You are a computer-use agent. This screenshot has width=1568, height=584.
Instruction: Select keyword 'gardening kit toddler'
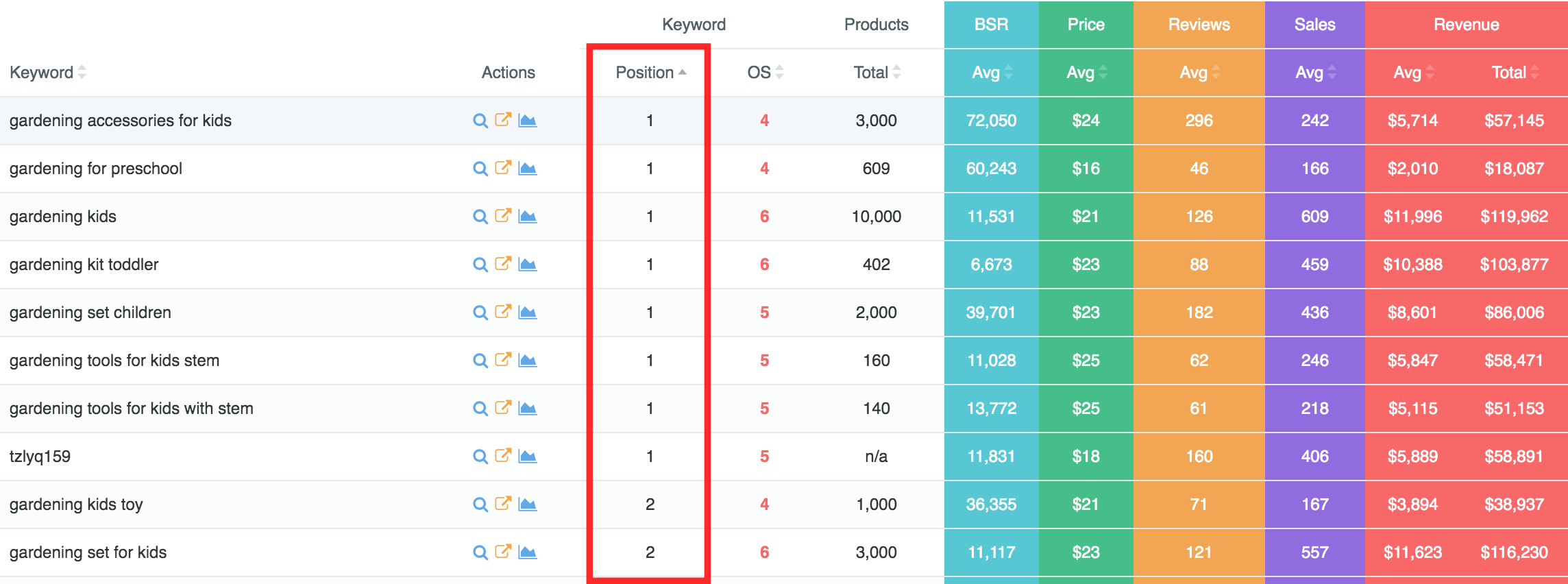tap(84, 265)
